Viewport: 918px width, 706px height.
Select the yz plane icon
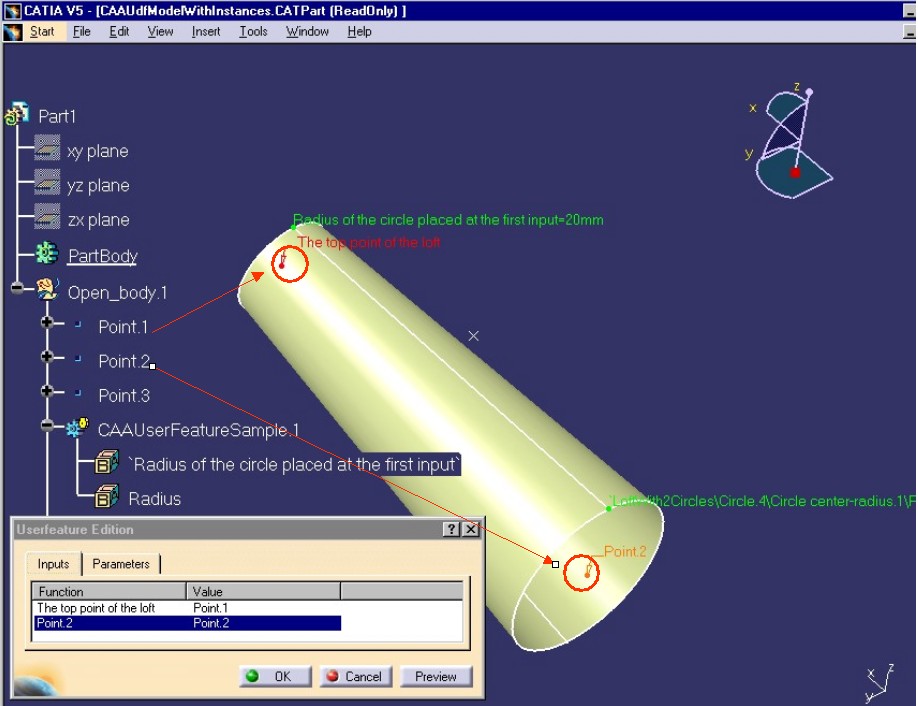coord(47,183)
